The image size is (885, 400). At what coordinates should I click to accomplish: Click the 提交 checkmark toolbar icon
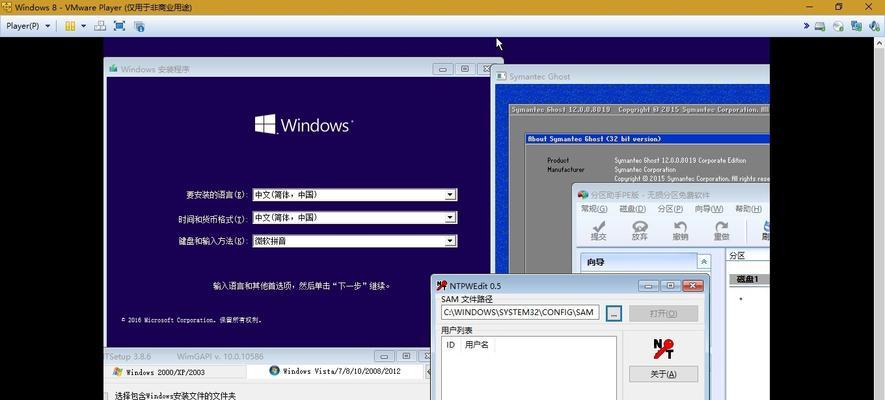coord(598,231)
